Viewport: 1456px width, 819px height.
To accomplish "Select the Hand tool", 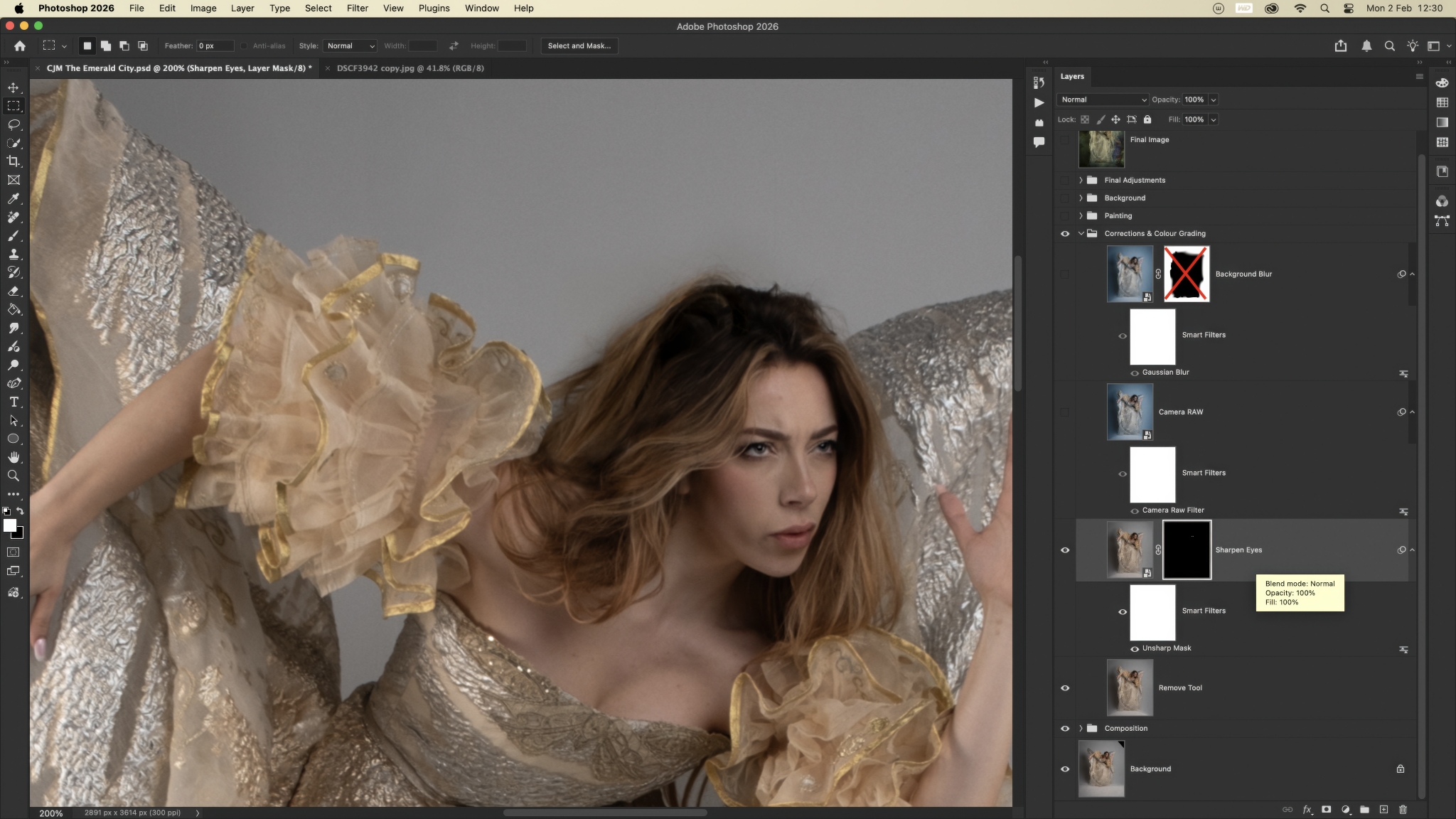I will tap(14, 457).
